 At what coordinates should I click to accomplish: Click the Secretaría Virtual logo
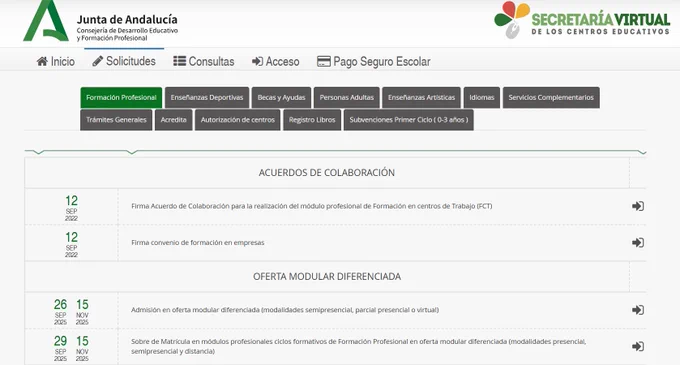pyautogui.click(x=582, y=20)
